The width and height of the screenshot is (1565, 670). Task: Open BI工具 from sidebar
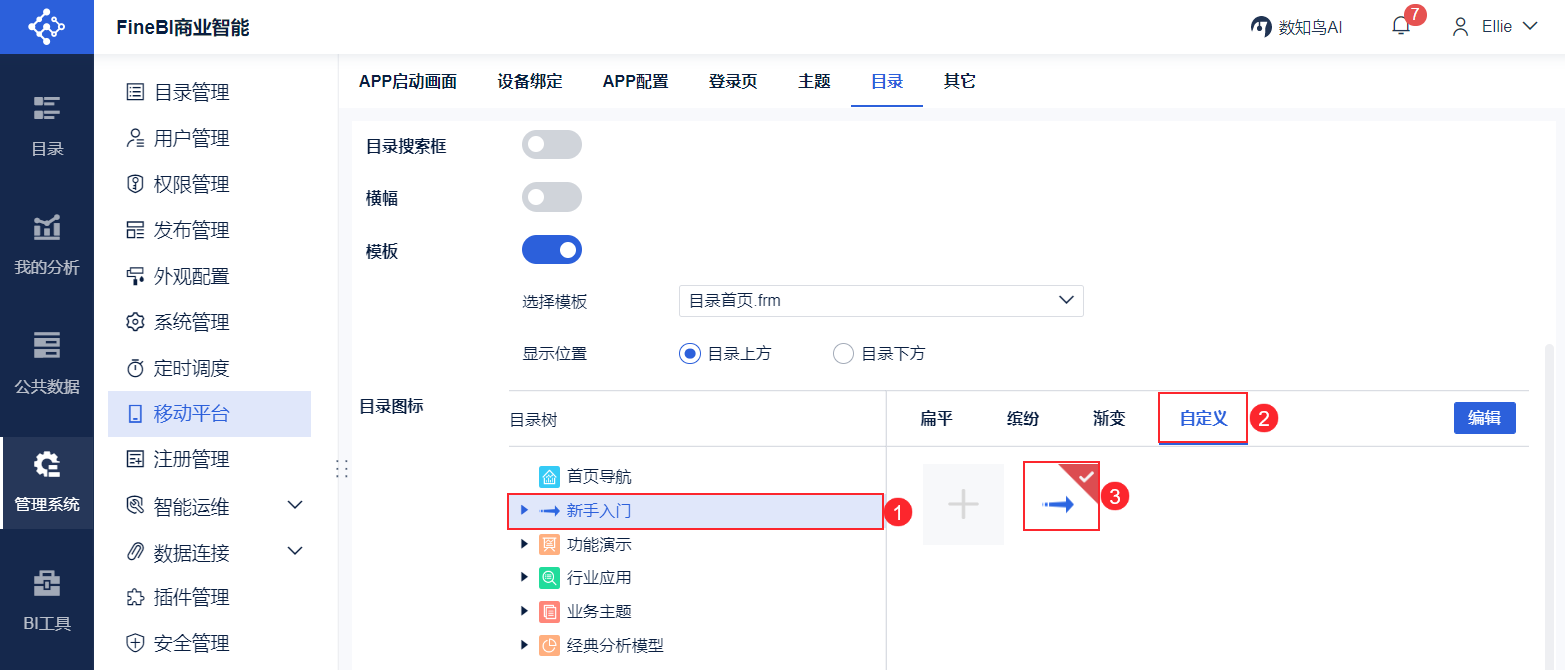click(x=47, y=599)
